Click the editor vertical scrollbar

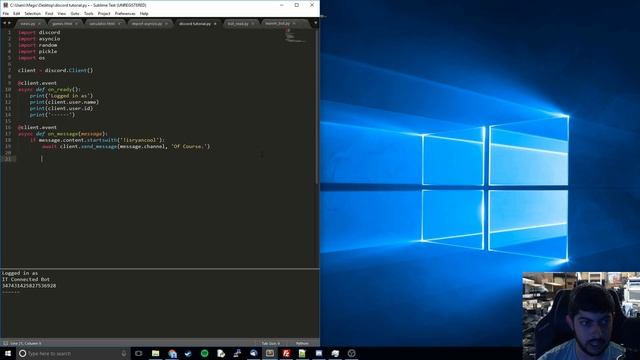coord(317,106)
